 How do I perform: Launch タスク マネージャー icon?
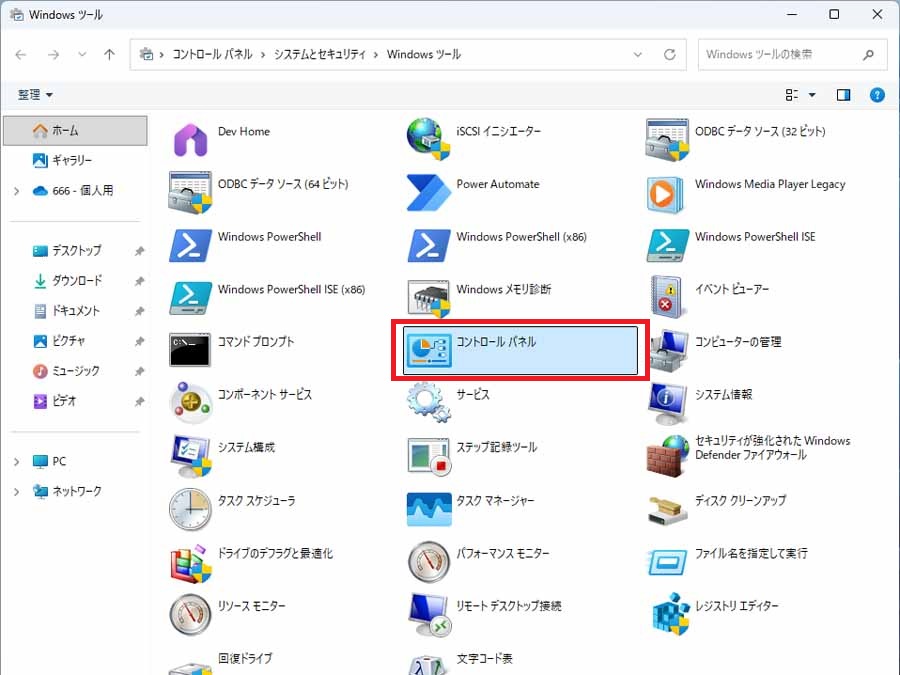(x=428, y=509)
